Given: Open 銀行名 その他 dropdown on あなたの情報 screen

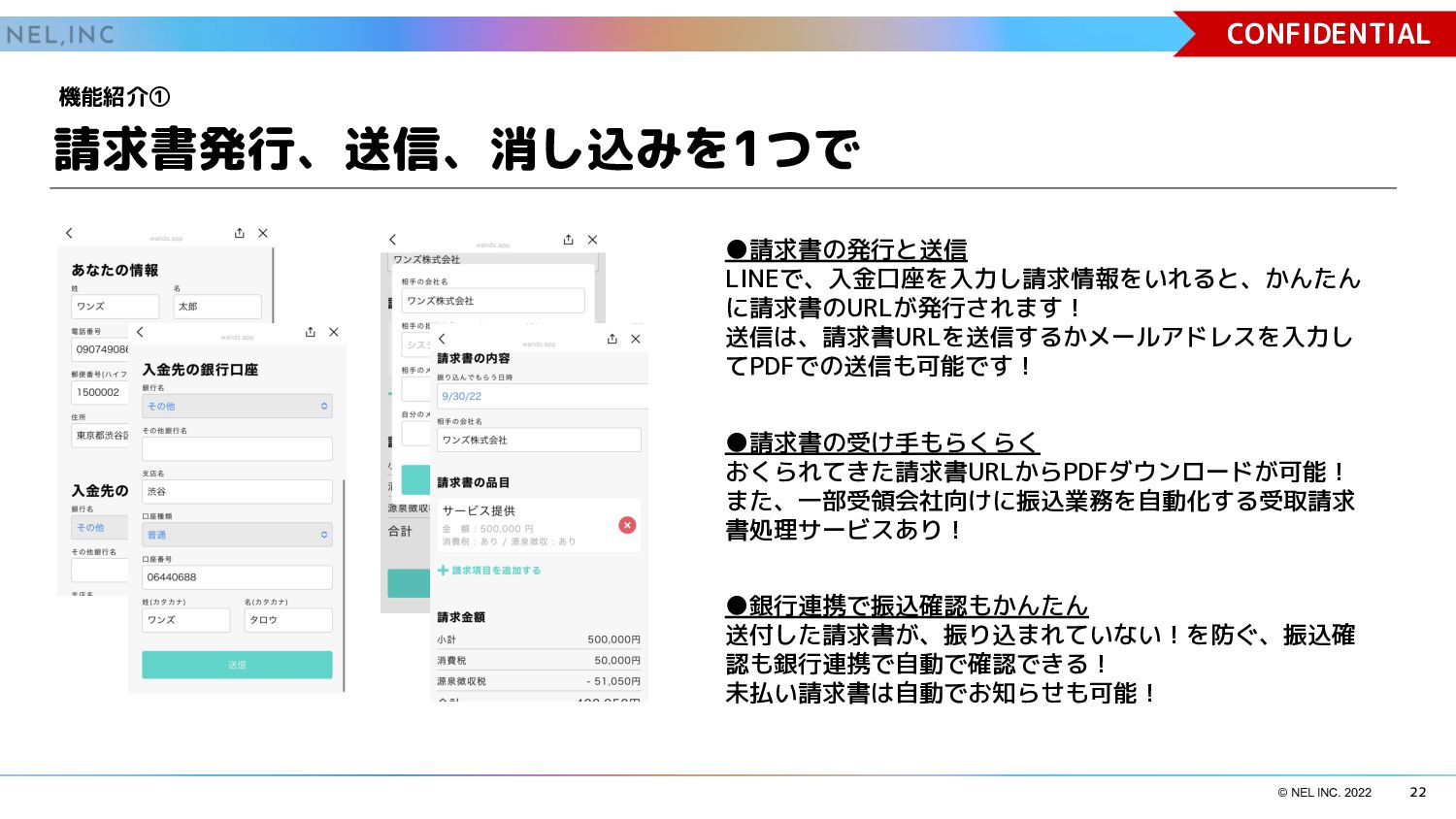Looking at the screenshot, I should [x=100, y=527].
